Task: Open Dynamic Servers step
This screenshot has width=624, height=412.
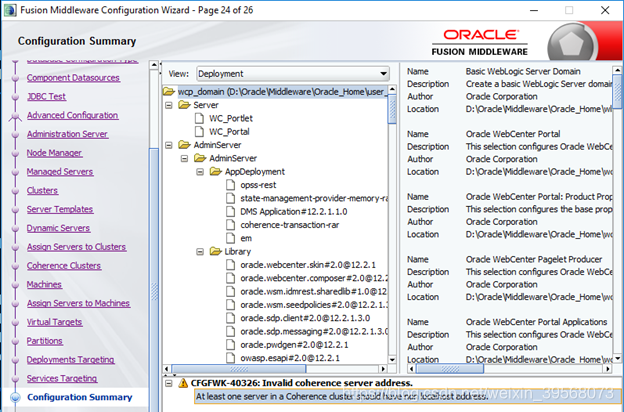Action: coord(58,228)
